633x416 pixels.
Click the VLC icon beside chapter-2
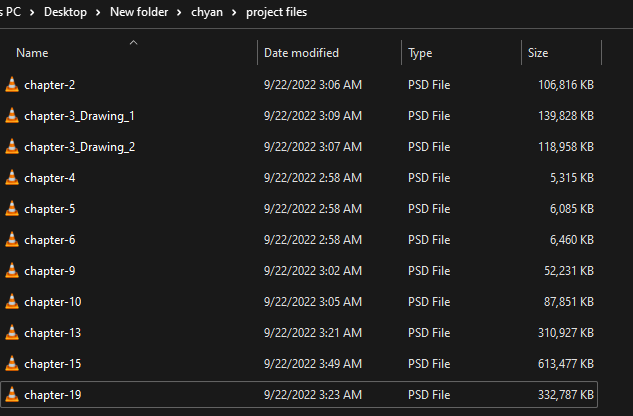[x=12, y=85]
